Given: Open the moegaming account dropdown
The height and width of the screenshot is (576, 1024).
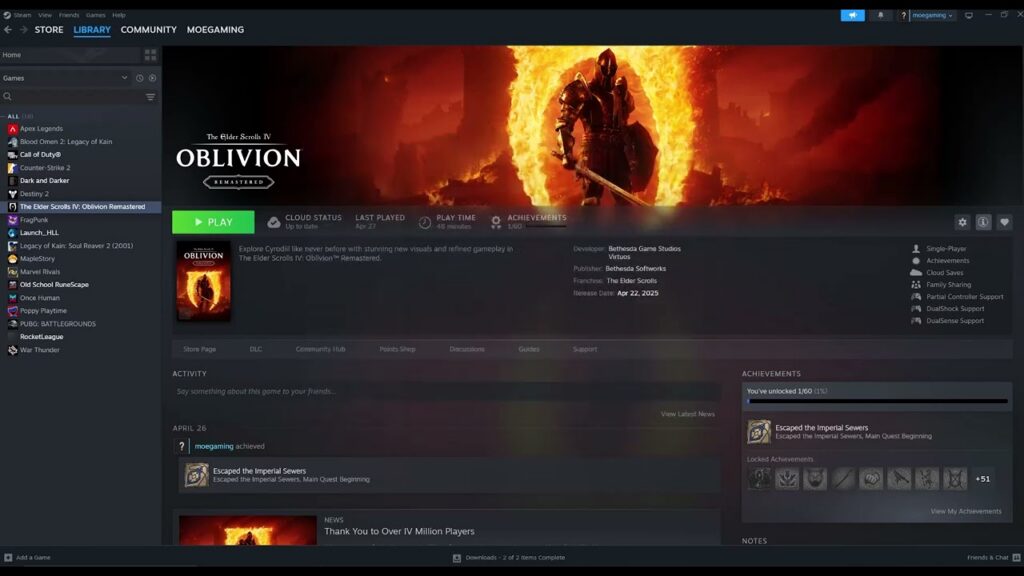Looking at the screenshot, I should [932, 15].
